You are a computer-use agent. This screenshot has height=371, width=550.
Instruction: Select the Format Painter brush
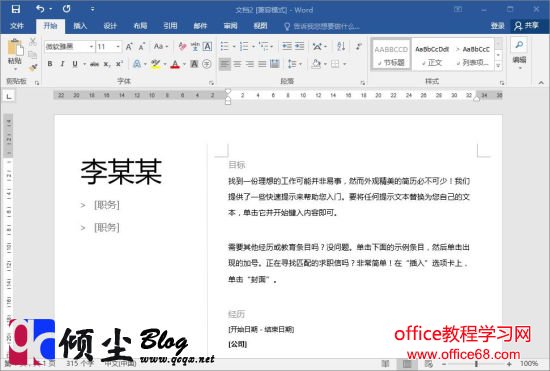pos(33,67)
